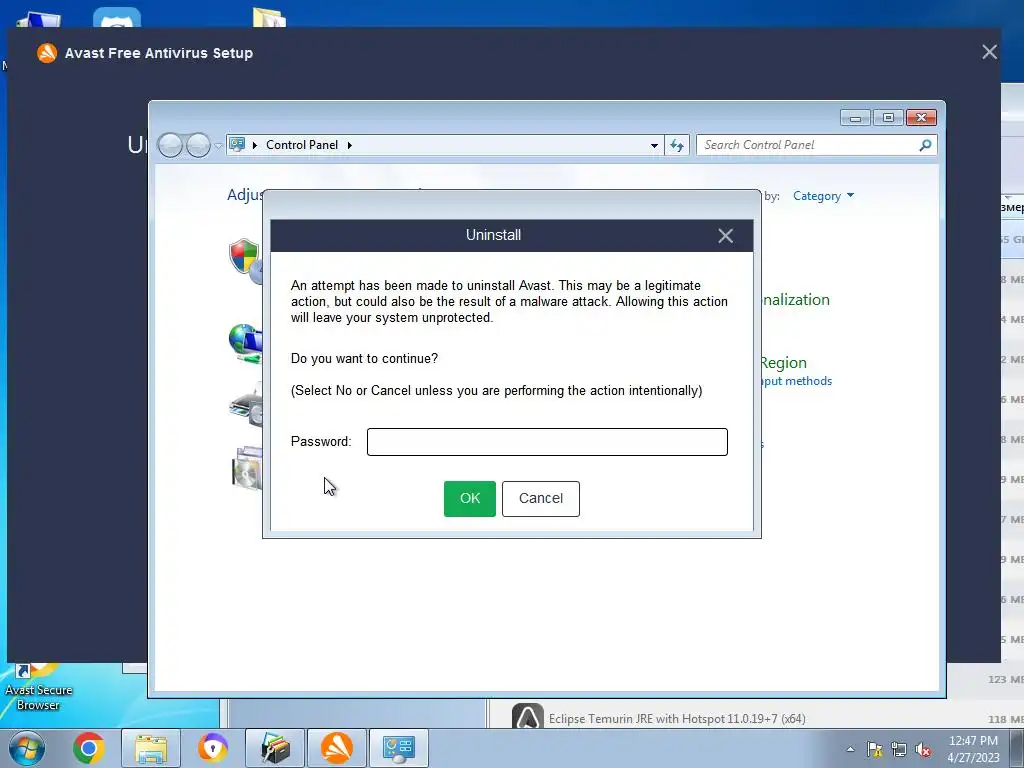This screenshot has height=768, width=1024.
Task: Click the System and Security shield icon
Action: click(246, 259)
